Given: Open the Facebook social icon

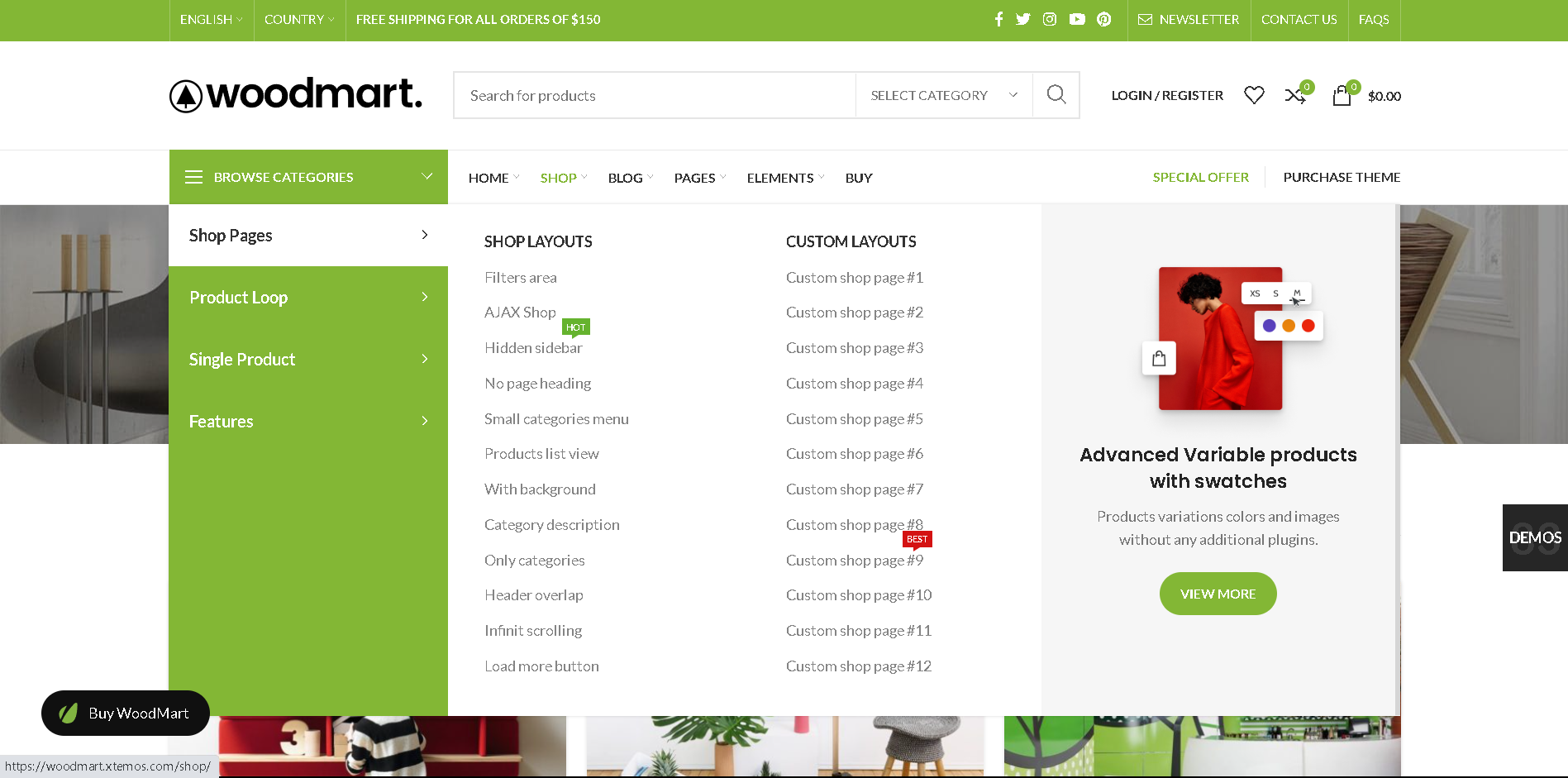Looking at the screenshot, I should point(998,19).
